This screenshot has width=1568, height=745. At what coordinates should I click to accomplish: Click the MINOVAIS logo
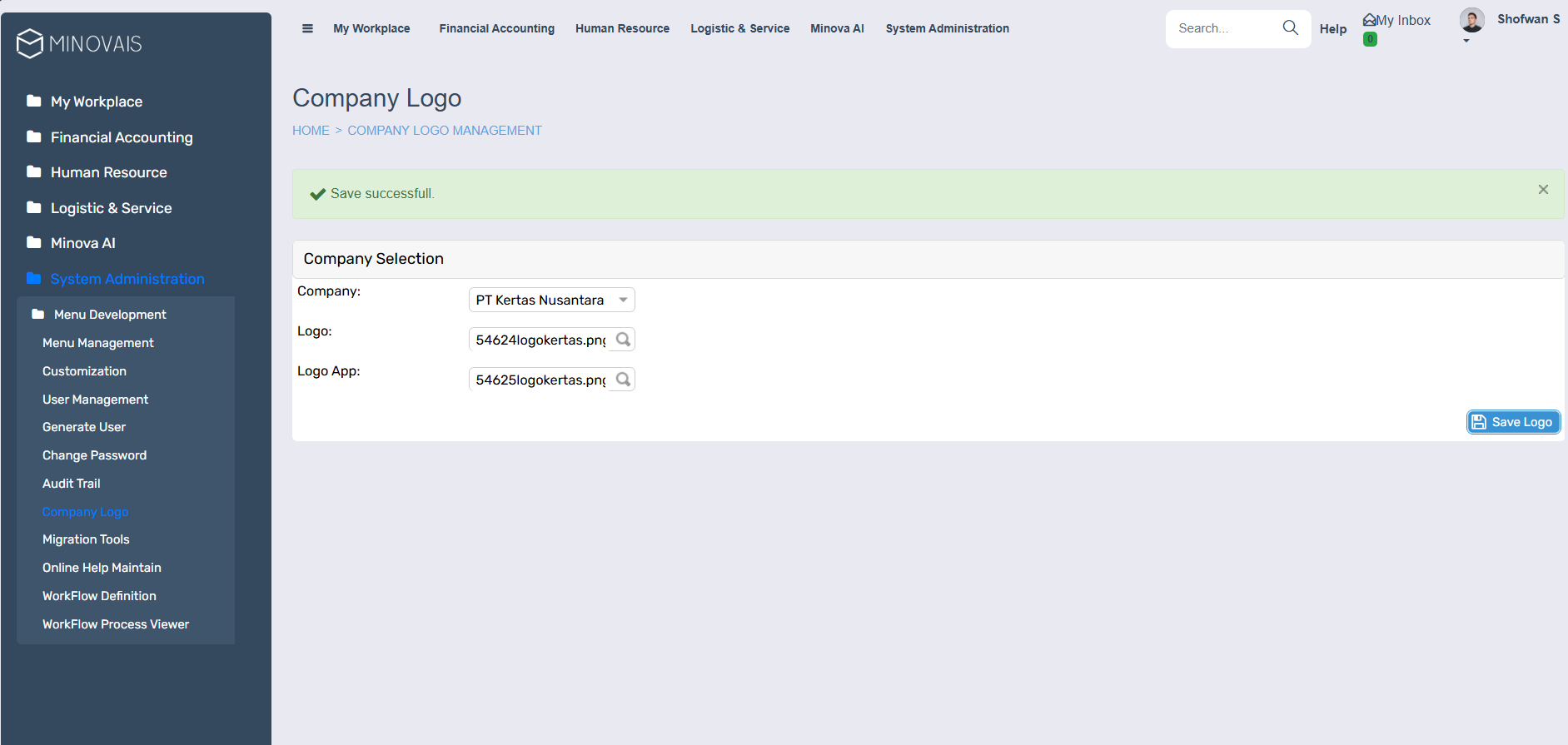80,43
